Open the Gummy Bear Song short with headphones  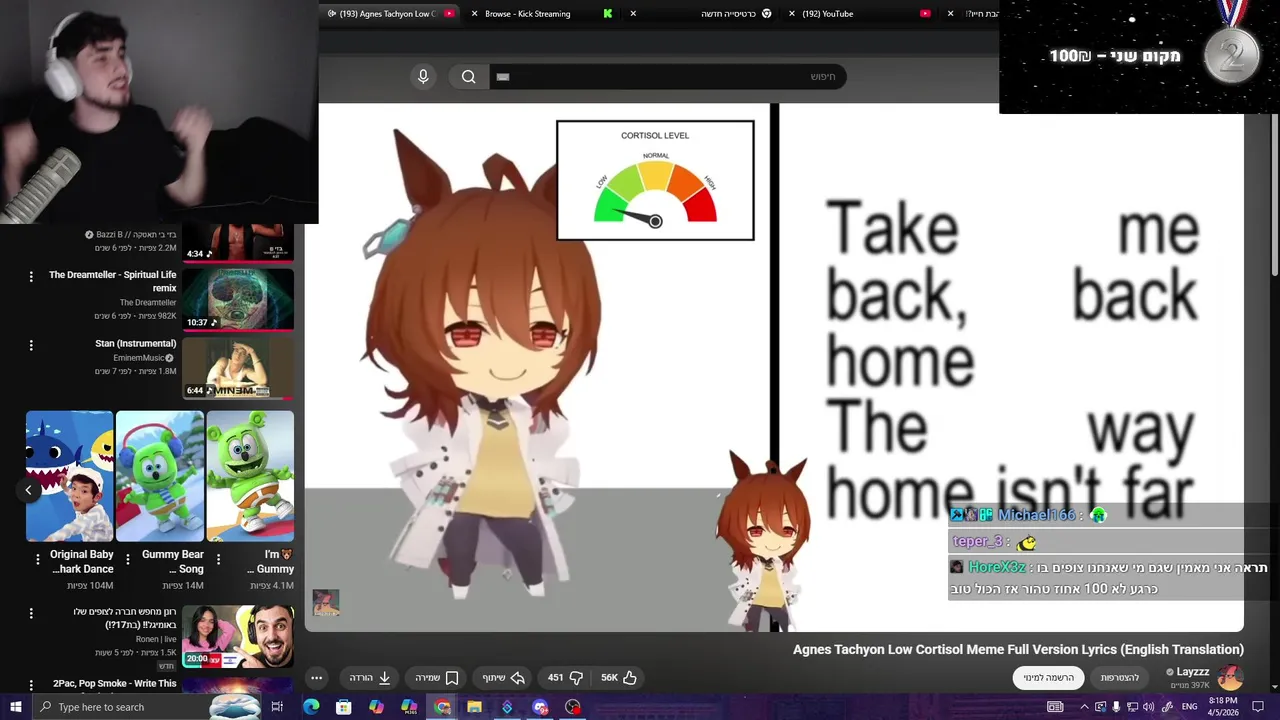point(160,476)
